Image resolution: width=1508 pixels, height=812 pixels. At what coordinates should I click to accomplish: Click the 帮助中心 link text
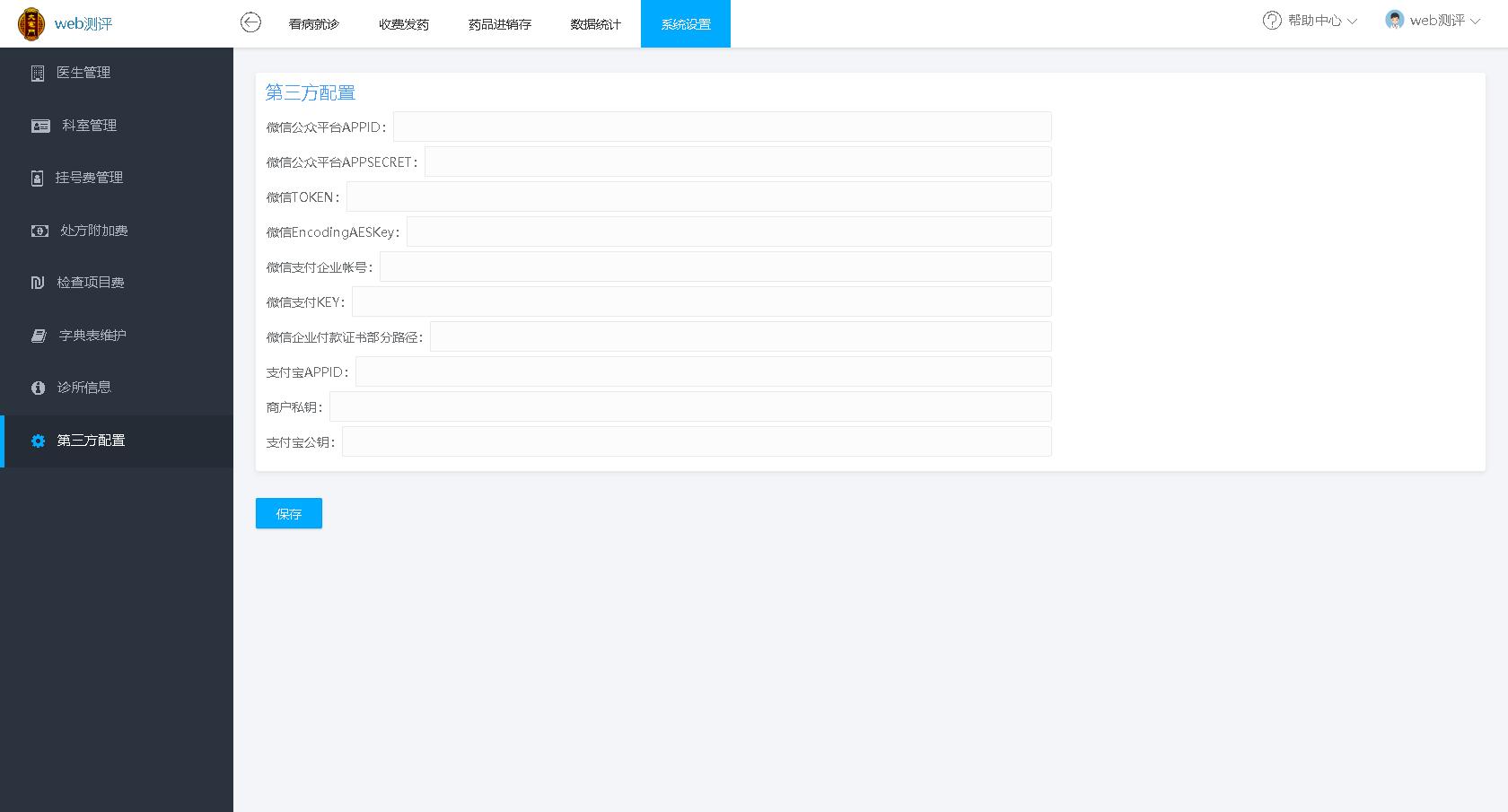point(1315,21)
